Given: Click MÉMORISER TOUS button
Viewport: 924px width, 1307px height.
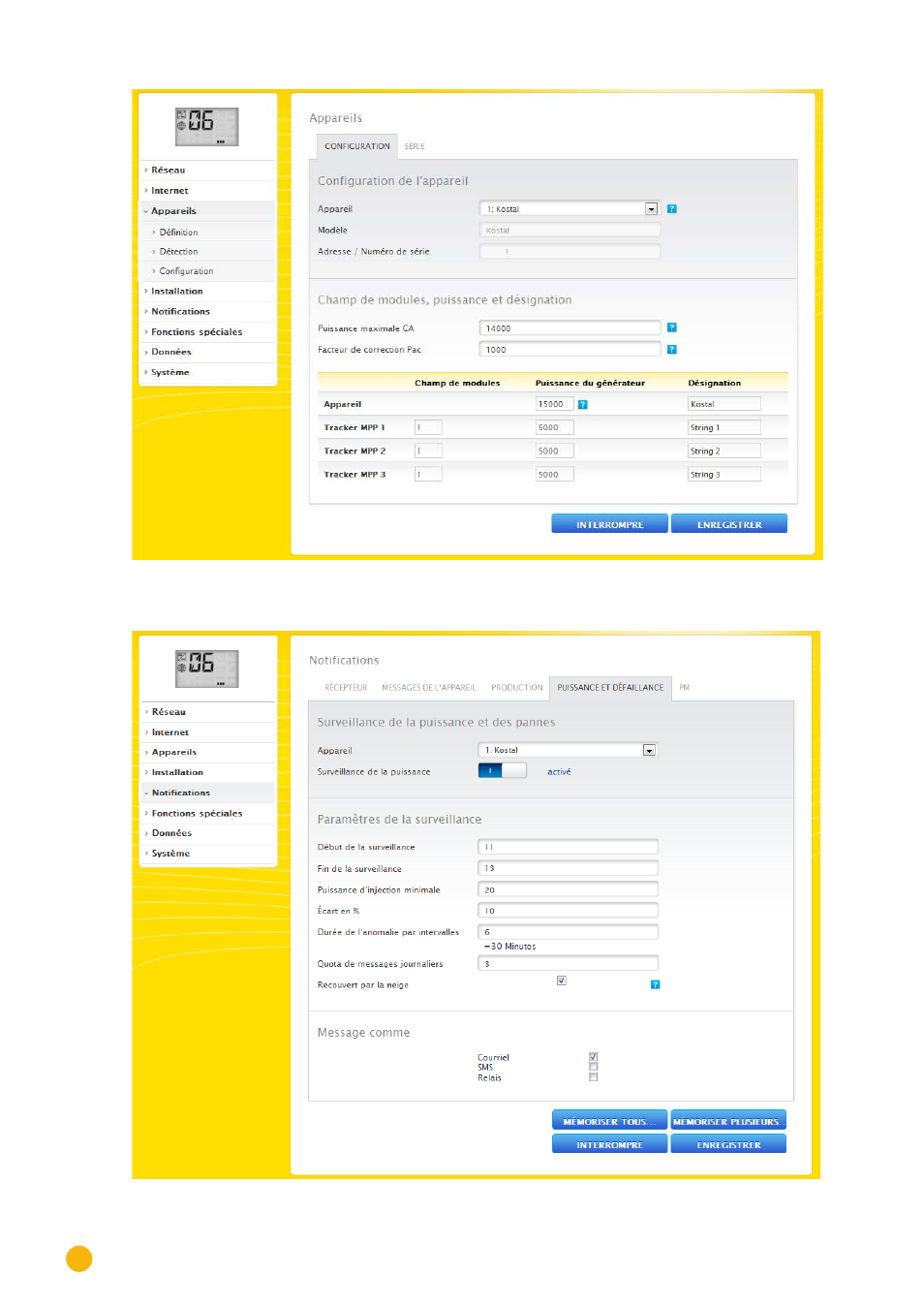Looking at the screenshot, I should click(x=609, y=1121).
